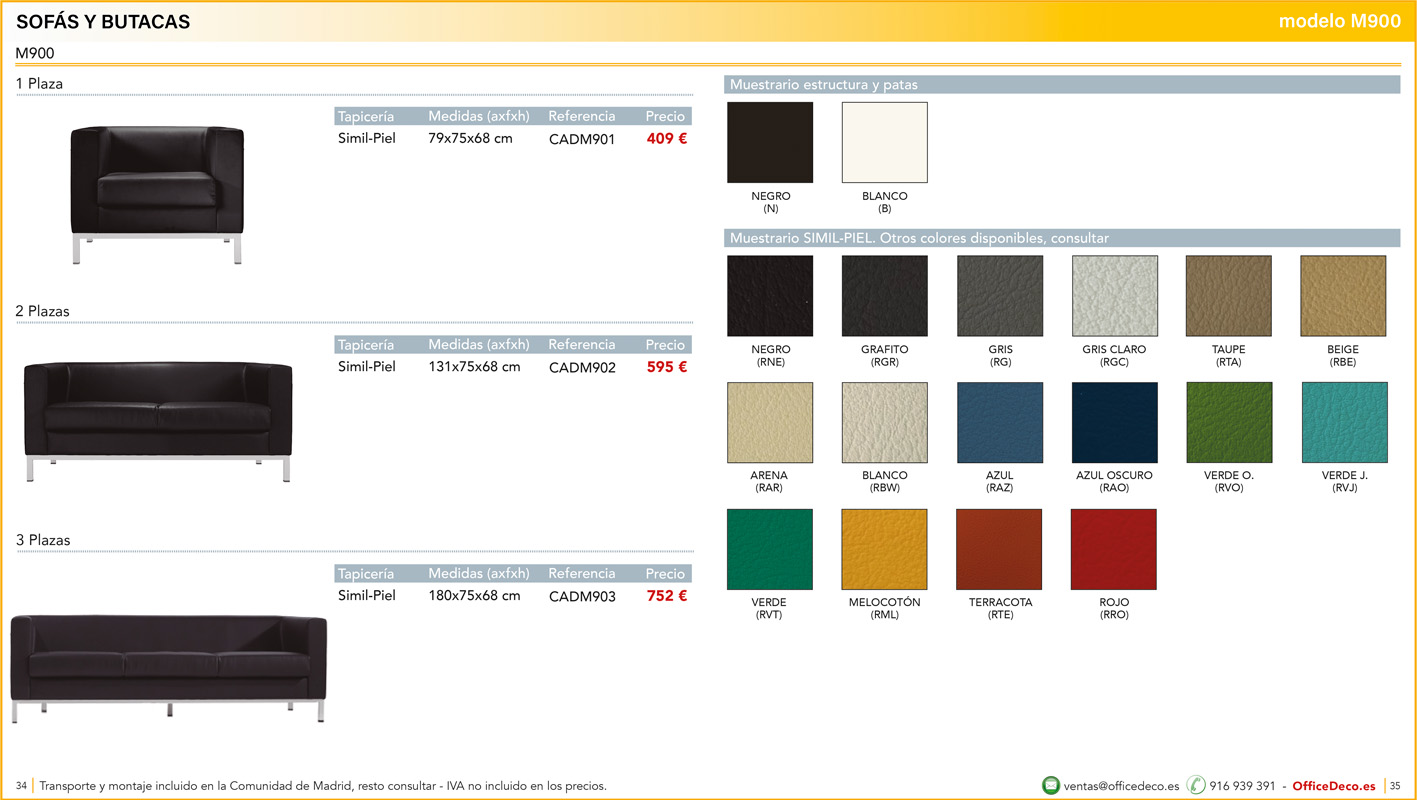
Task: Click page number 35
Action: pos(1395,786)
